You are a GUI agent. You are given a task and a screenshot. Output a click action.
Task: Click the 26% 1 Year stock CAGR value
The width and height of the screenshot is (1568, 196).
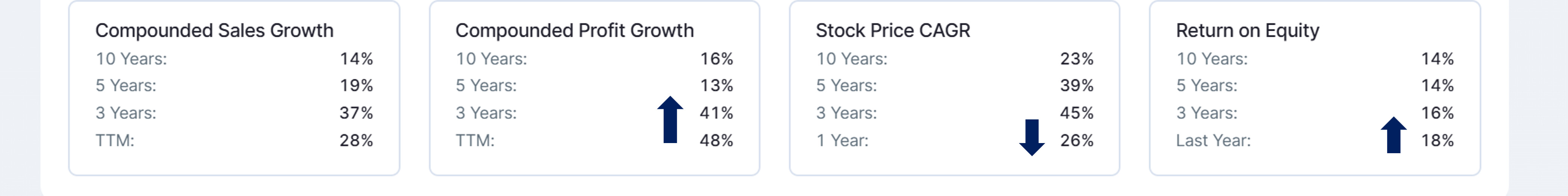click(1077, 140)
